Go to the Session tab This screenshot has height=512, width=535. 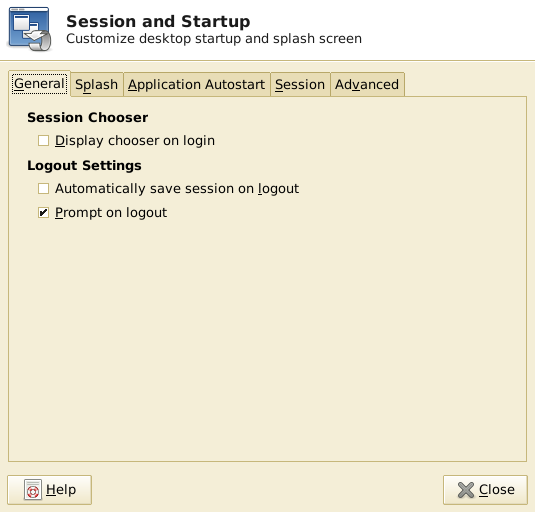click(x=300, y=85)
